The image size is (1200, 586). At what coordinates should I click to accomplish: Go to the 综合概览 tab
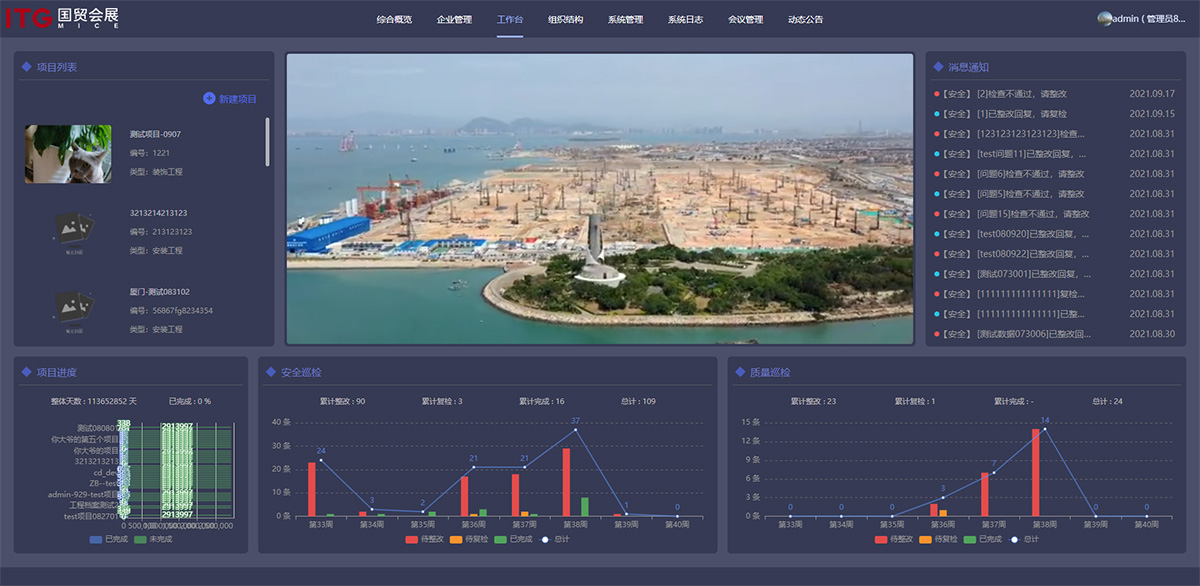pos(395,19)
